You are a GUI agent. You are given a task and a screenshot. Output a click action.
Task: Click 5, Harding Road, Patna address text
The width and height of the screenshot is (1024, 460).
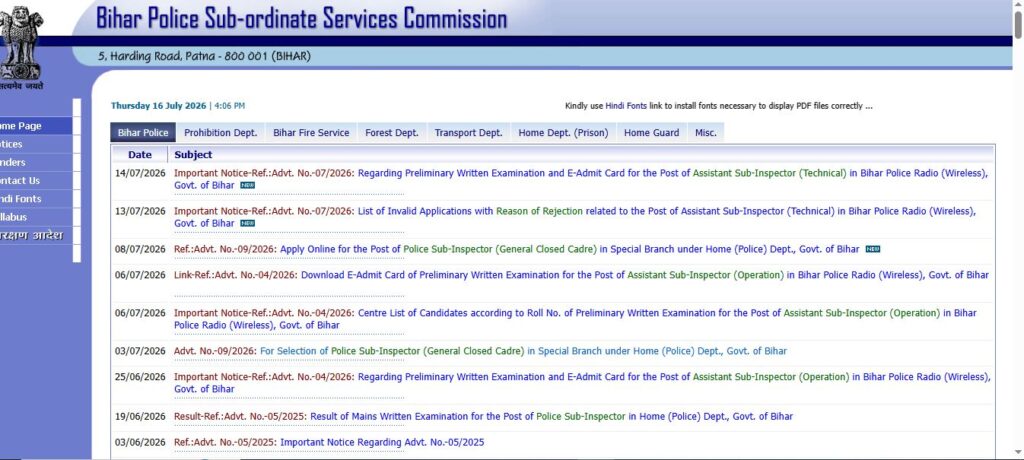204,56
